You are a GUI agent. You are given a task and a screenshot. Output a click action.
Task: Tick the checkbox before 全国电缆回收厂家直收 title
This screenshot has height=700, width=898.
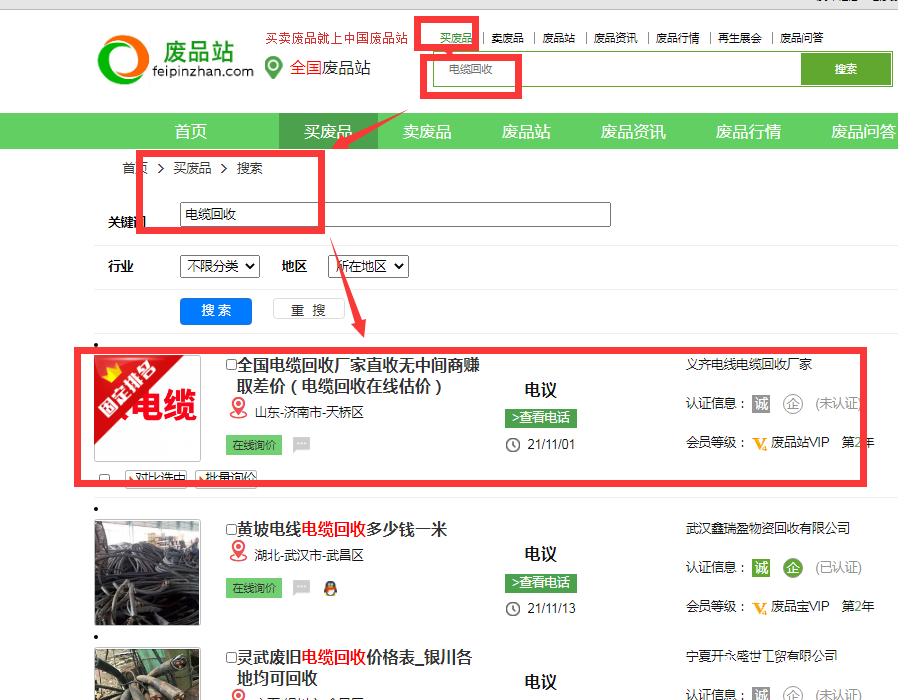[x=231, y=365]
